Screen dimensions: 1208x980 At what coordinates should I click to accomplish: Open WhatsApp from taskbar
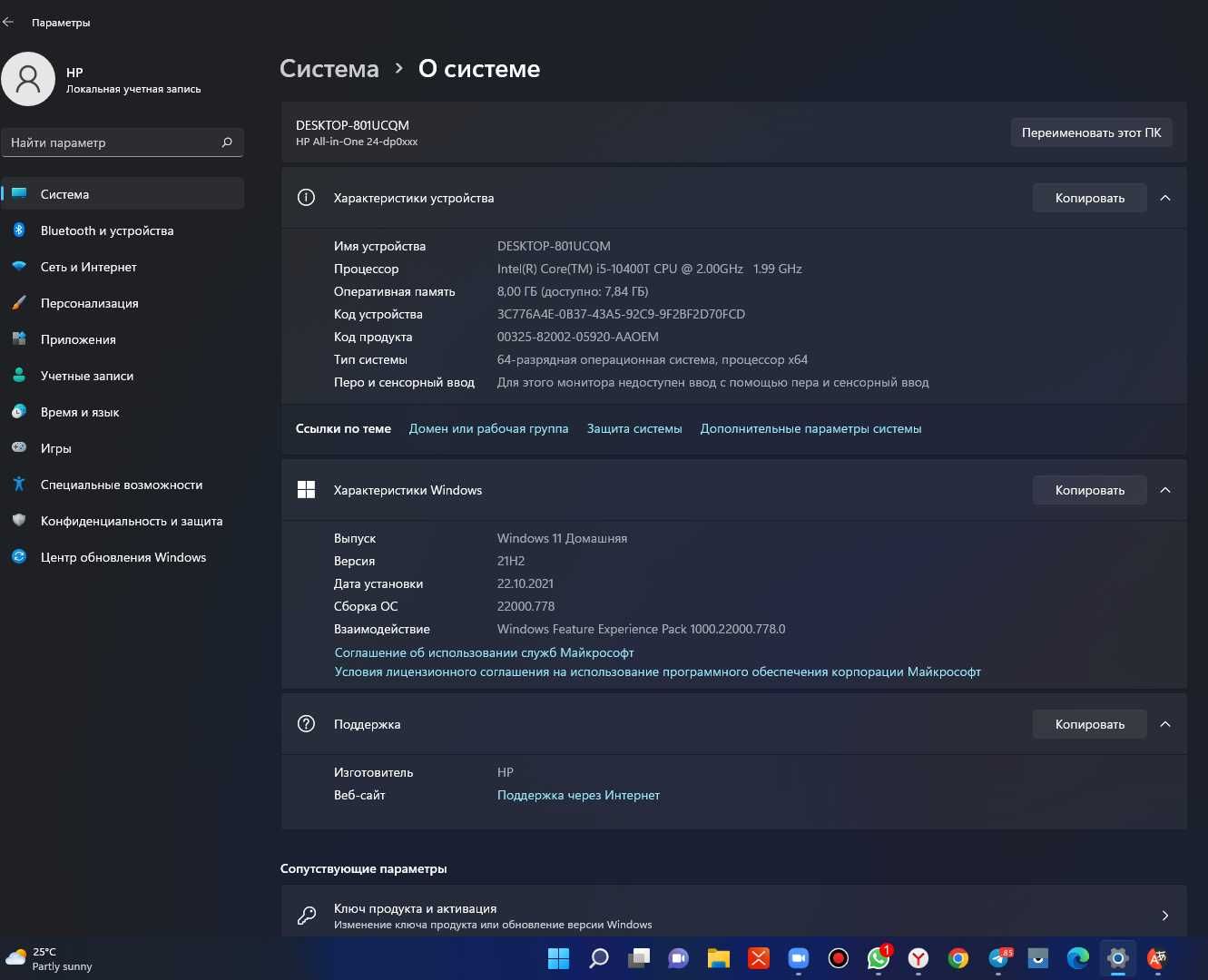(879, 958)
